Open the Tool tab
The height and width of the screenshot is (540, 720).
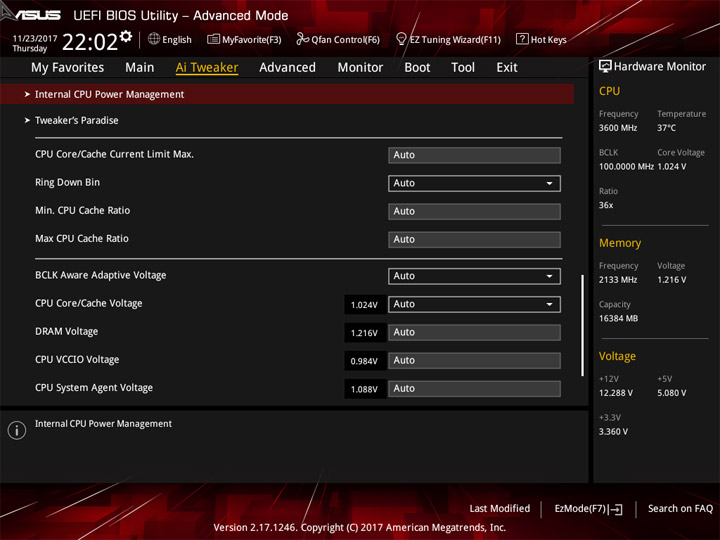coord(463,68)
